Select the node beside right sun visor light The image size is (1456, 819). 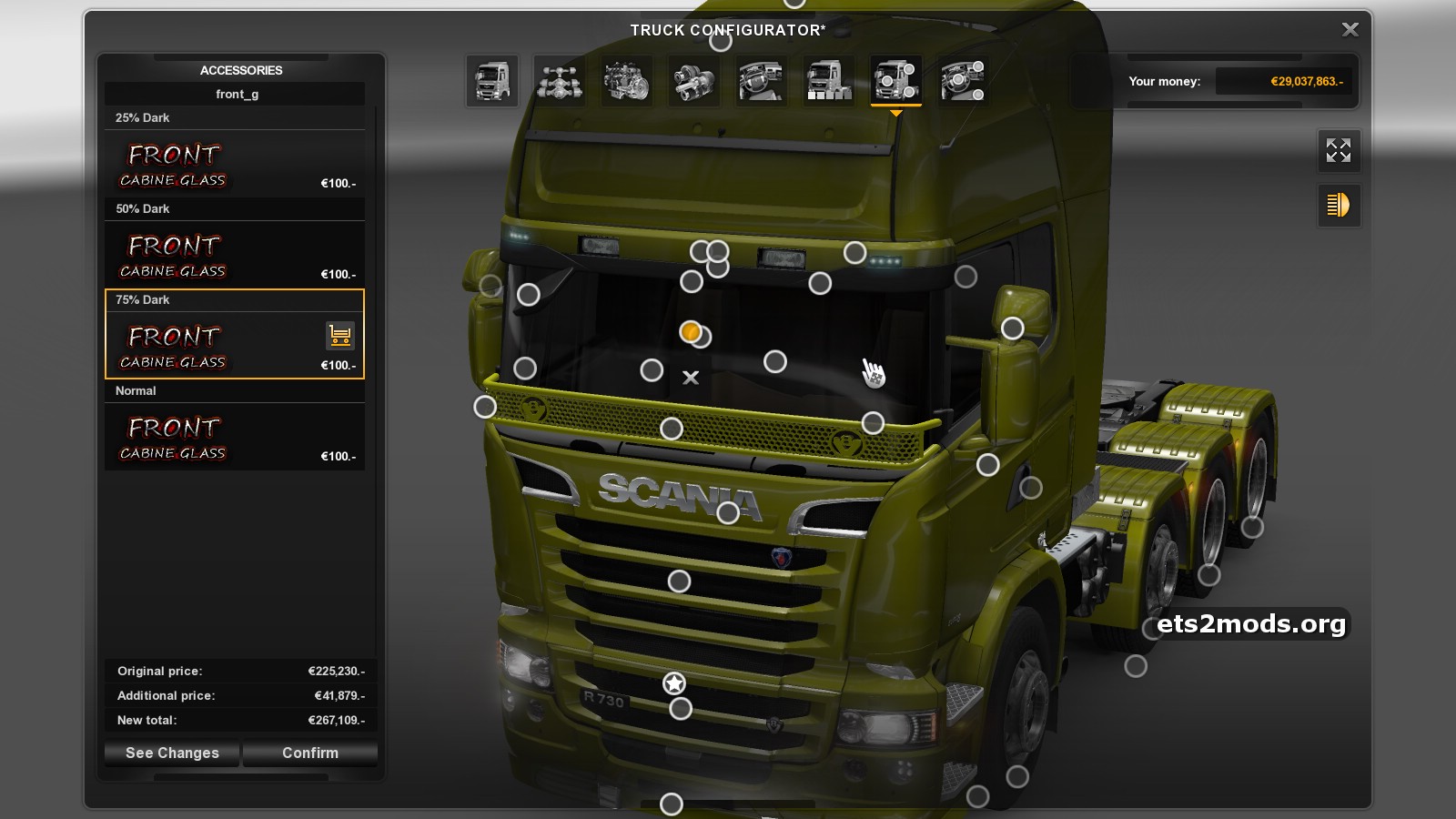854,252
